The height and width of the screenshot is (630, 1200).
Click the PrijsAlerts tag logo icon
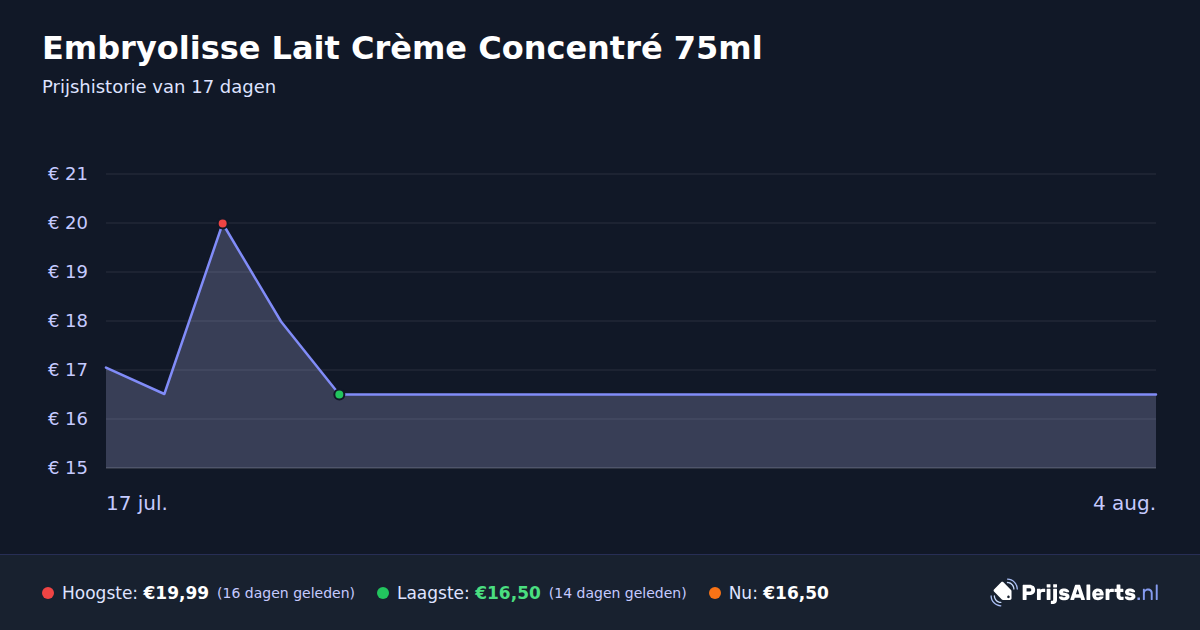tap(1003, 593)
